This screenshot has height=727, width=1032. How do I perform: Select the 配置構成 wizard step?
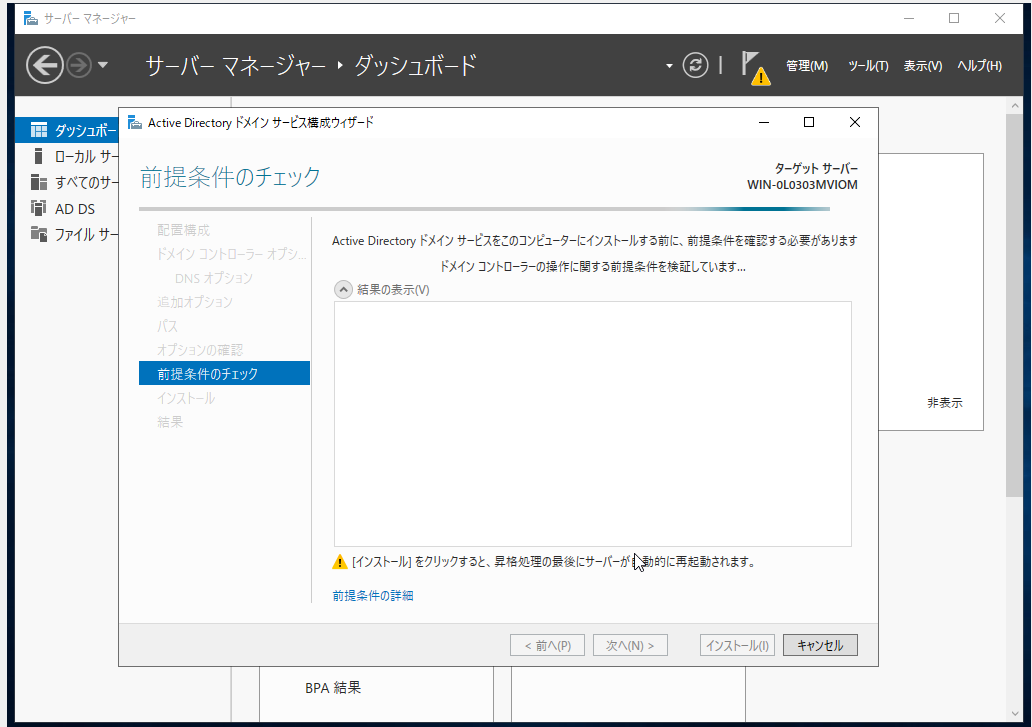tap(184, 230)
